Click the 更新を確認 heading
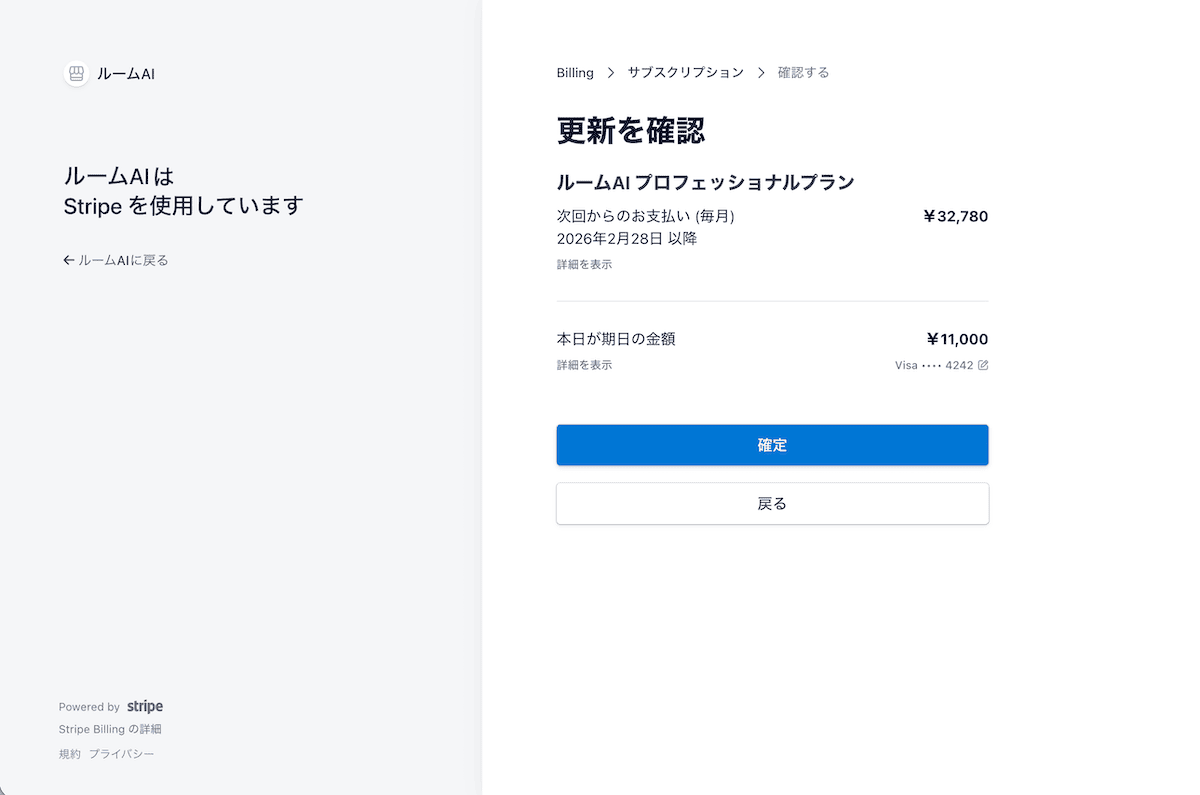This screenshot has width=1200, height=795. [x=631, y=130]
